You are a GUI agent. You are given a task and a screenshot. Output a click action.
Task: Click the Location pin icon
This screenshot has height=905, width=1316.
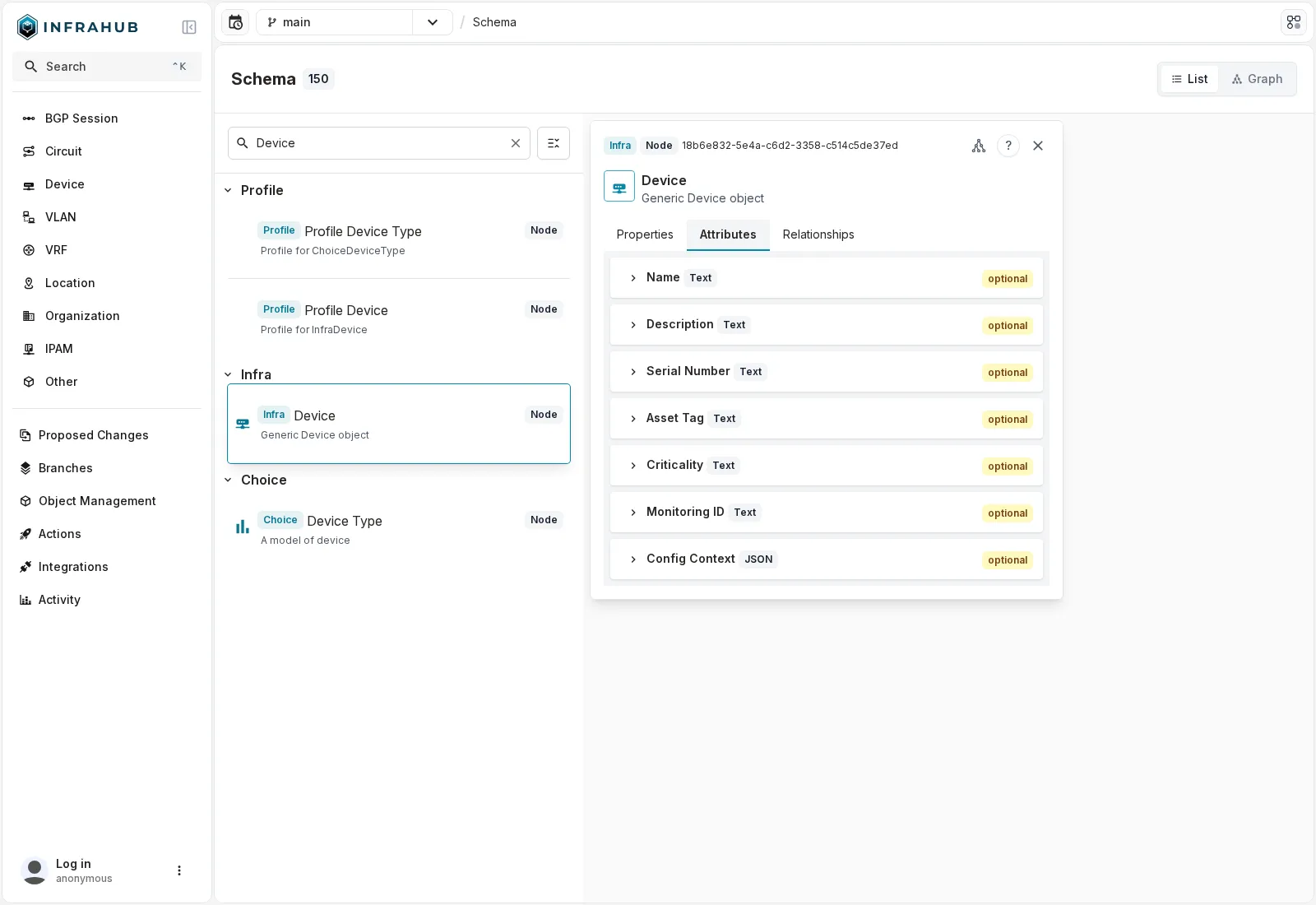coord(29,283)
